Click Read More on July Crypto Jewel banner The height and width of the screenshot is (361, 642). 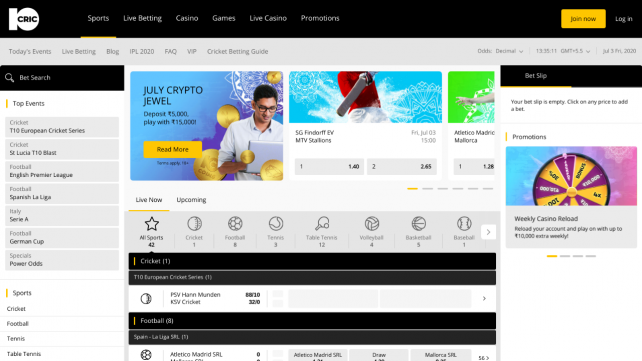172,149
